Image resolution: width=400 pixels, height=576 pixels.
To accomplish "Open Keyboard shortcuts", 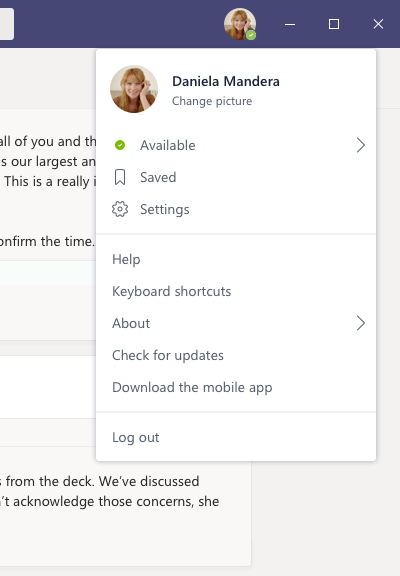I will (x=236, y=291).
